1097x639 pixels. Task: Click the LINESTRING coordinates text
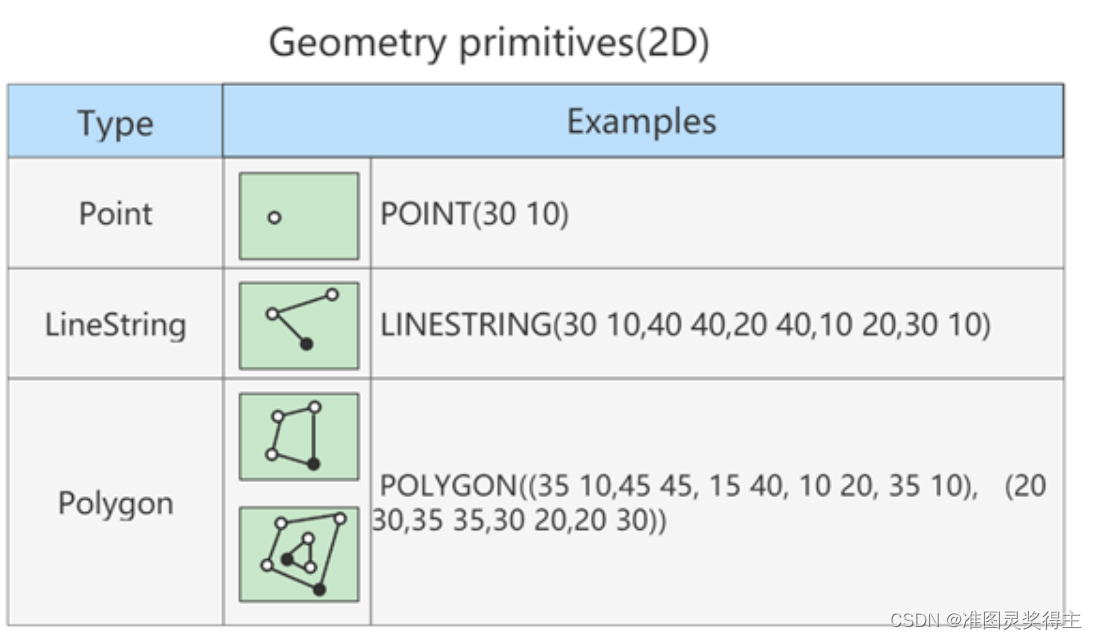coord(685,325)
